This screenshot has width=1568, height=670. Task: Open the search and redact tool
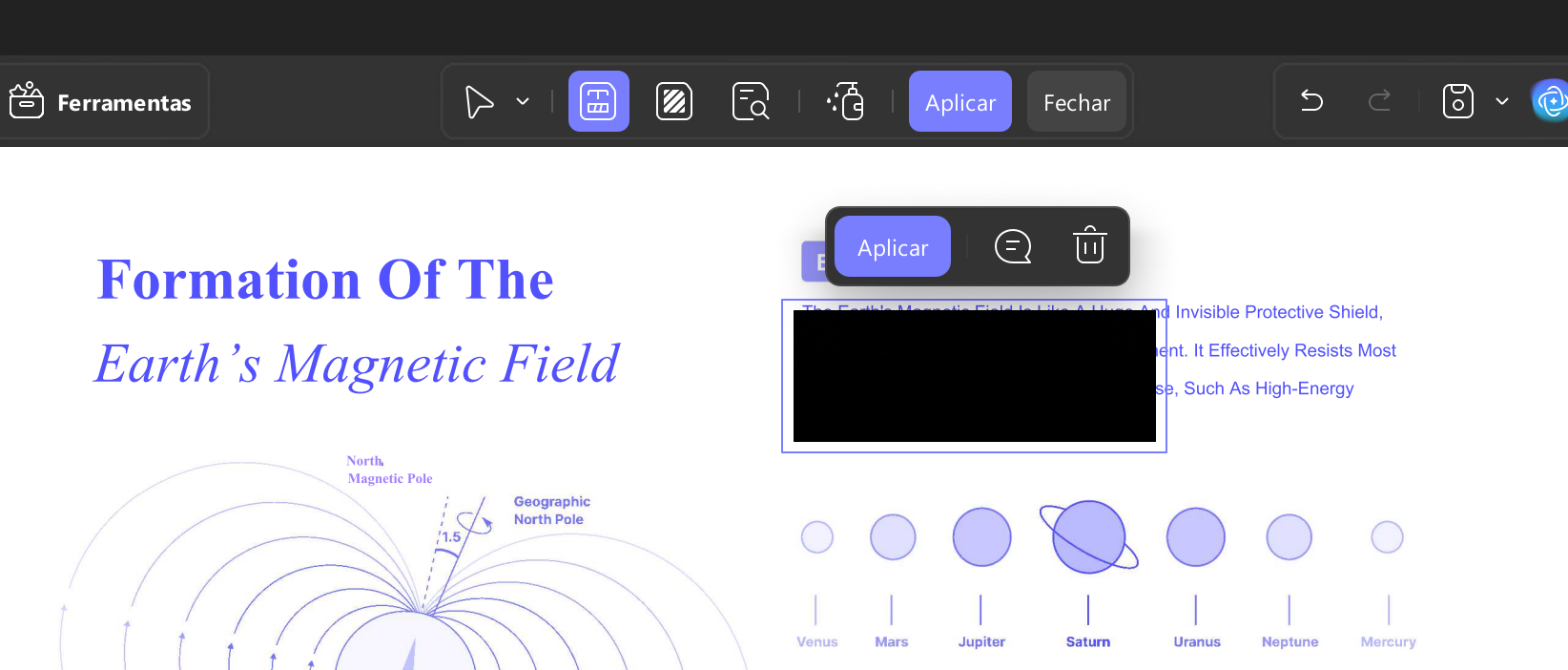tap(751, 101)
